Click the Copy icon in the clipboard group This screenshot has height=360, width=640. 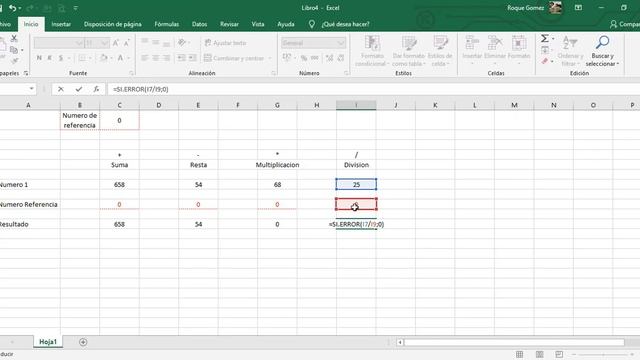click(x=13, y=50)
